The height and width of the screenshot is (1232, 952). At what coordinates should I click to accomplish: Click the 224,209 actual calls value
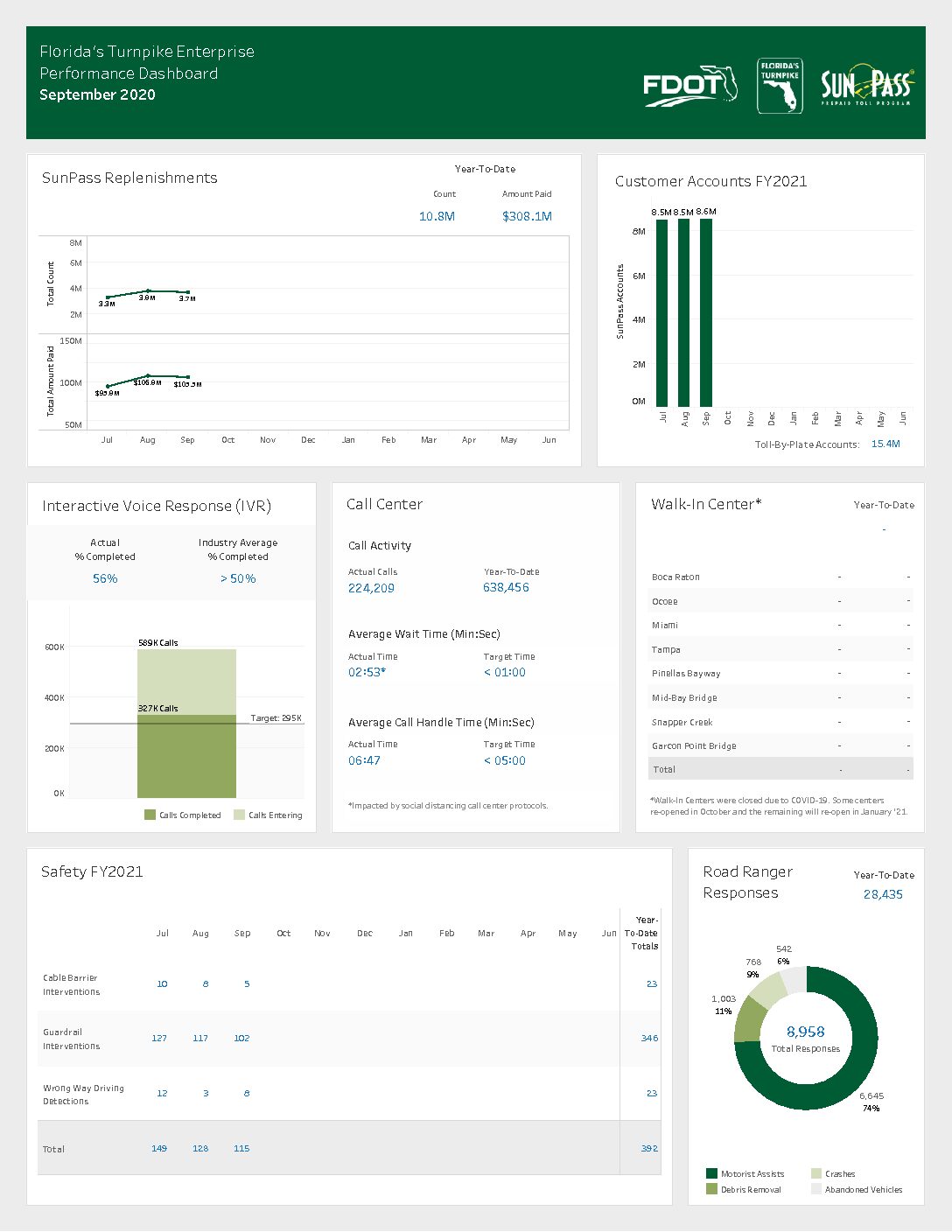click(x=371, y=588)
